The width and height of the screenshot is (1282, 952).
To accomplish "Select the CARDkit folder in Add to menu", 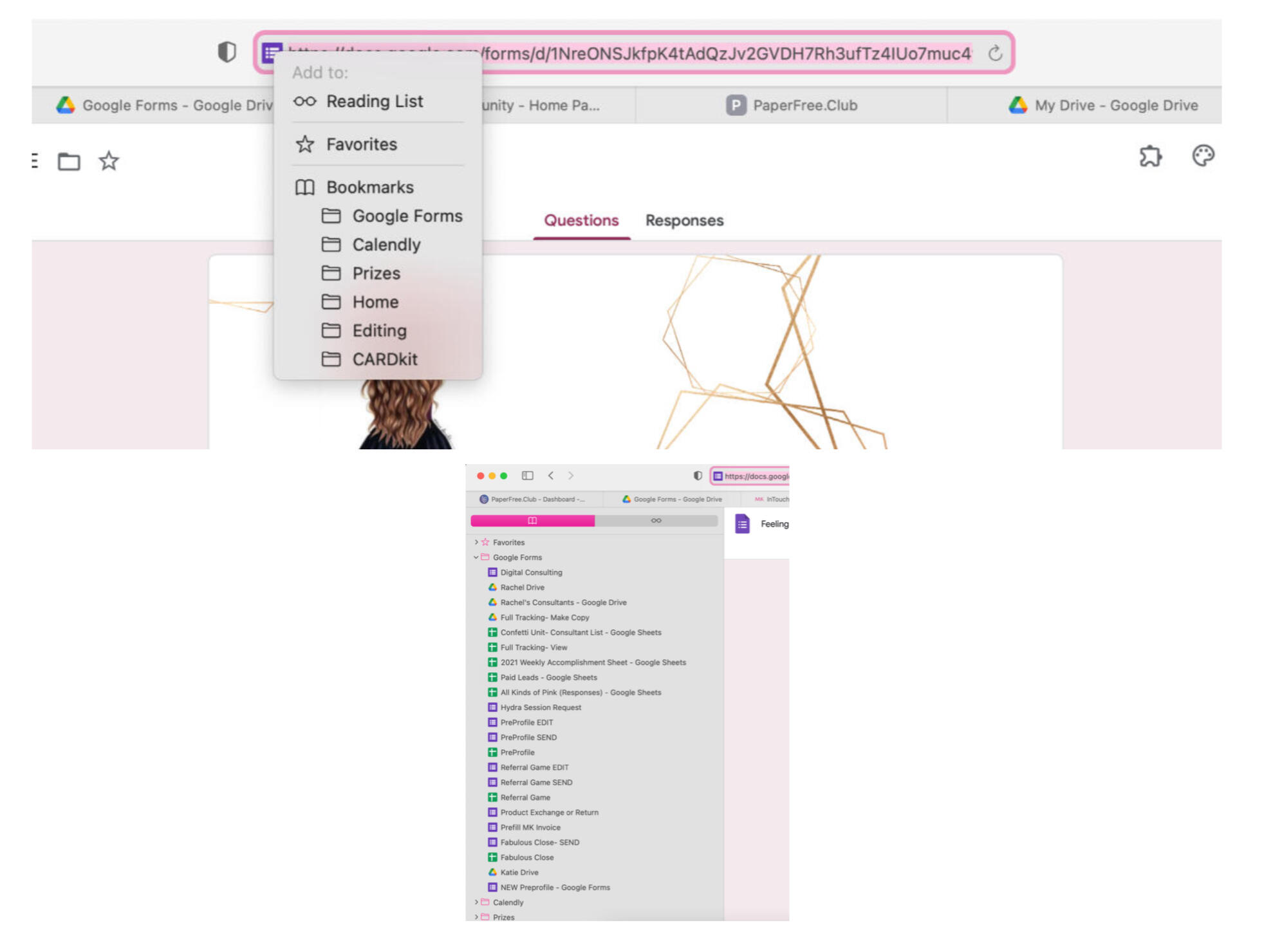I will coord(384,359).
